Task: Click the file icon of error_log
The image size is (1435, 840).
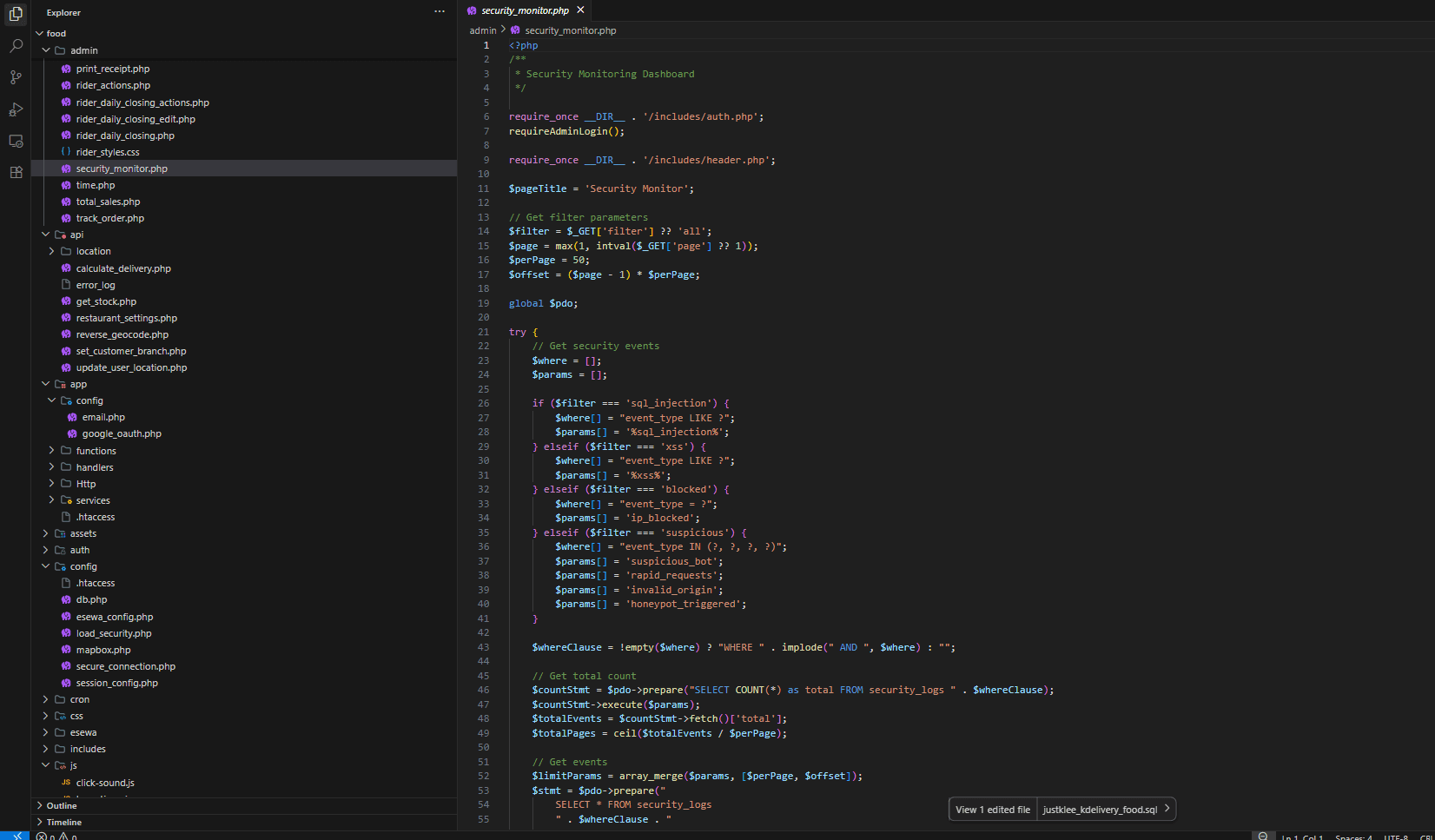Action: 66,285
